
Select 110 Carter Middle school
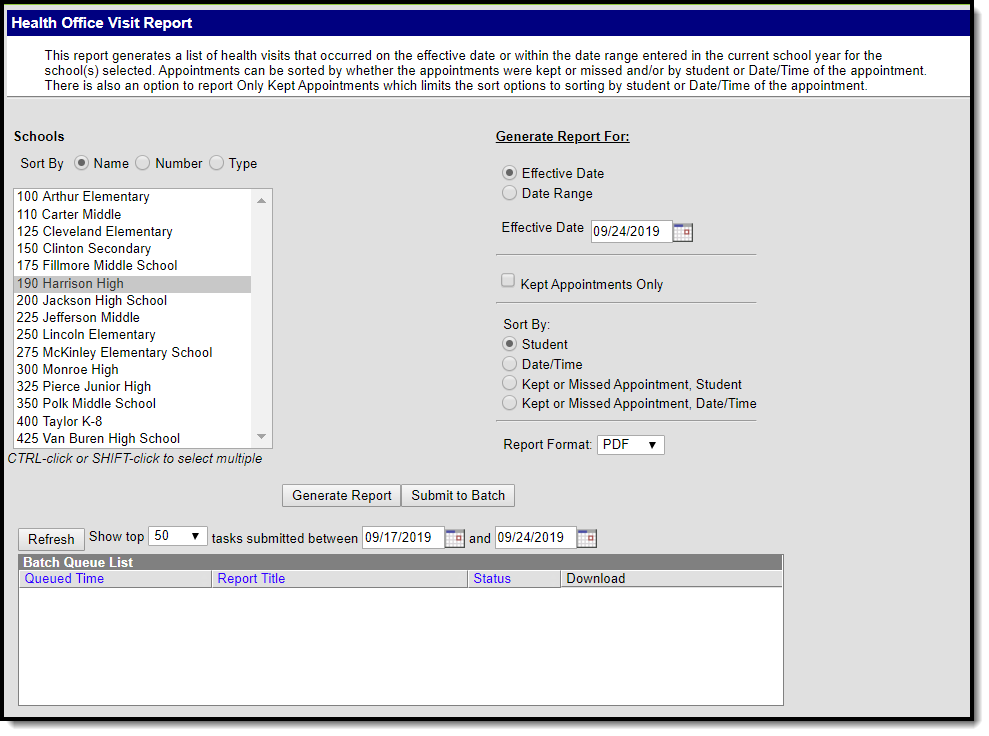coord(132,214)
